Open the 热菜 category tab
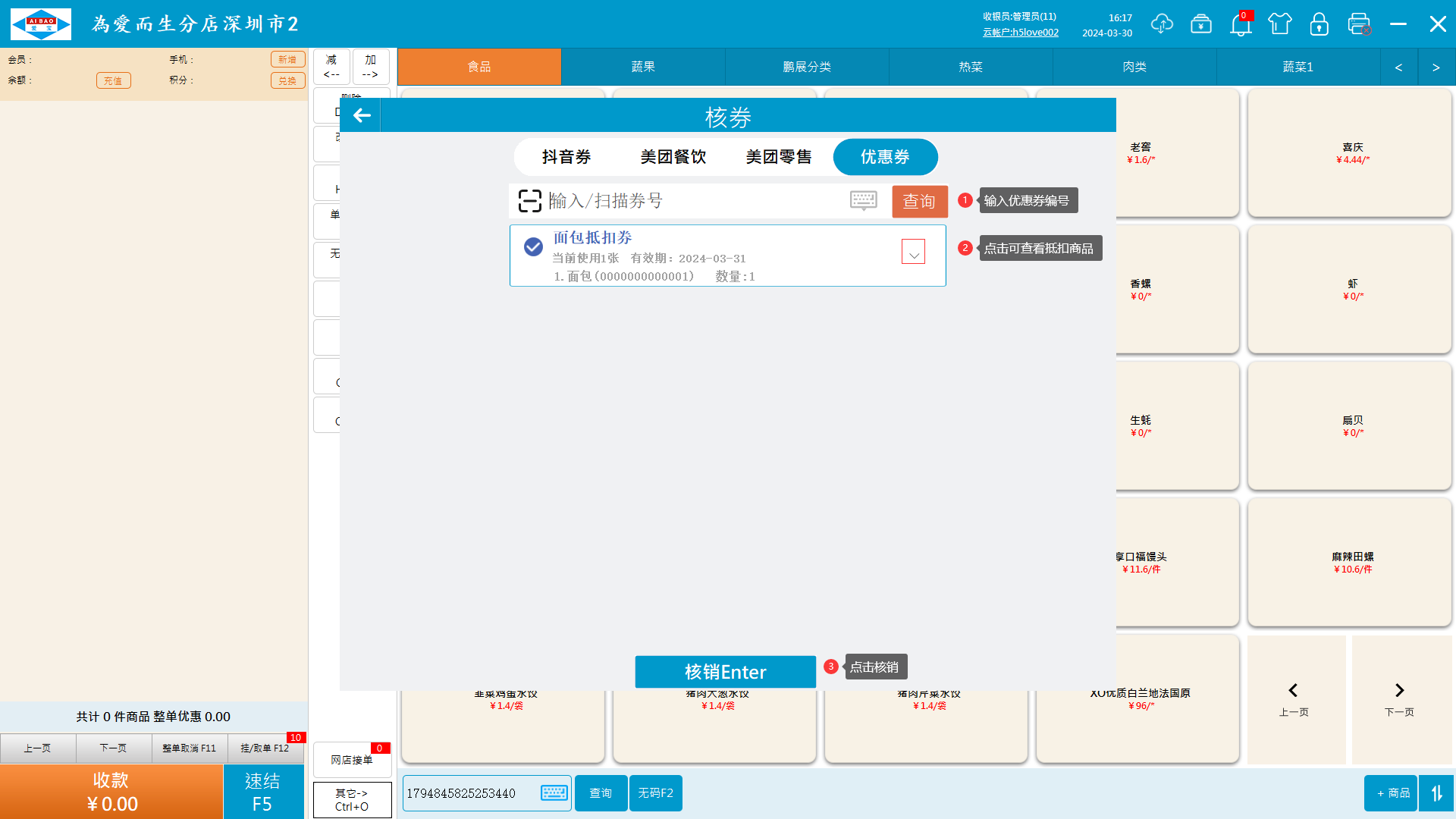 pos(971,67)
